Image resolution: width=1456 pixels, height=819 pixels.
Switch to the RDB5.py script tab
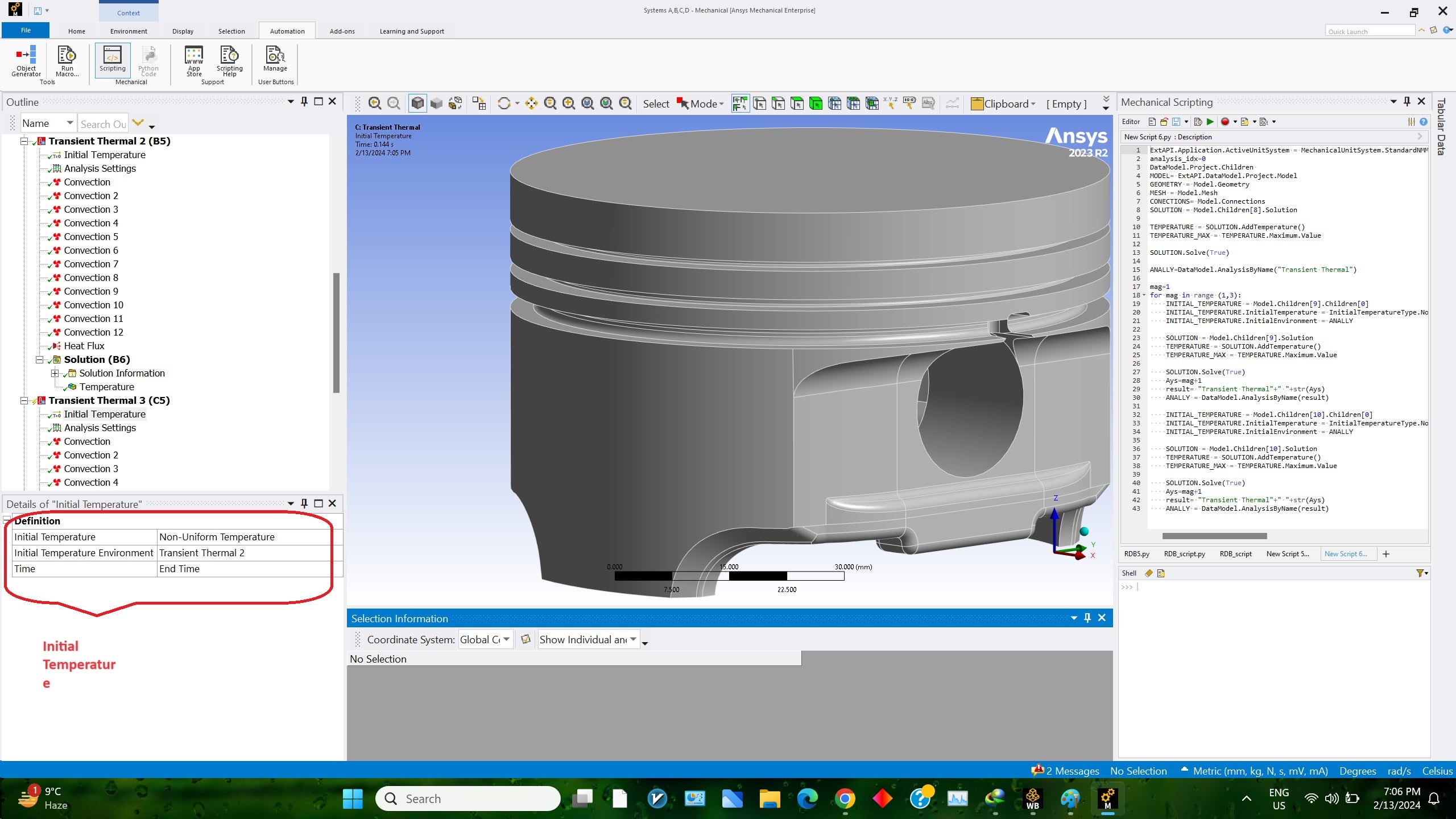pos(1136,553)
